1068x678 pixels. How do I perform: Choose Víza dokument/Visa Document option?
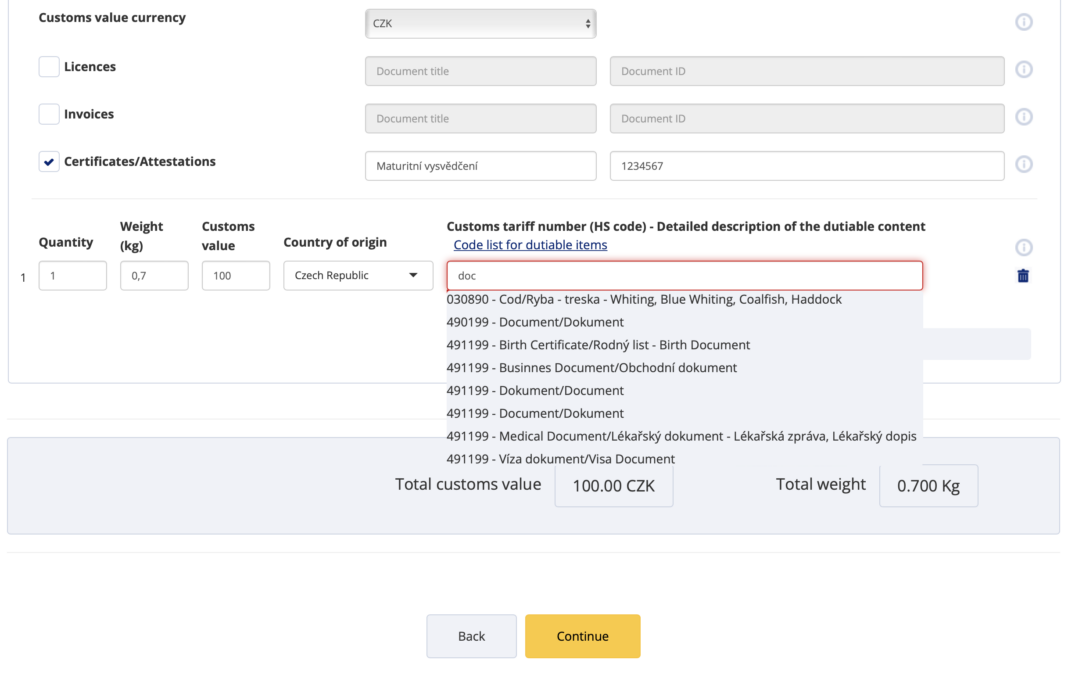pyautogui.click(x=561, y=459)
